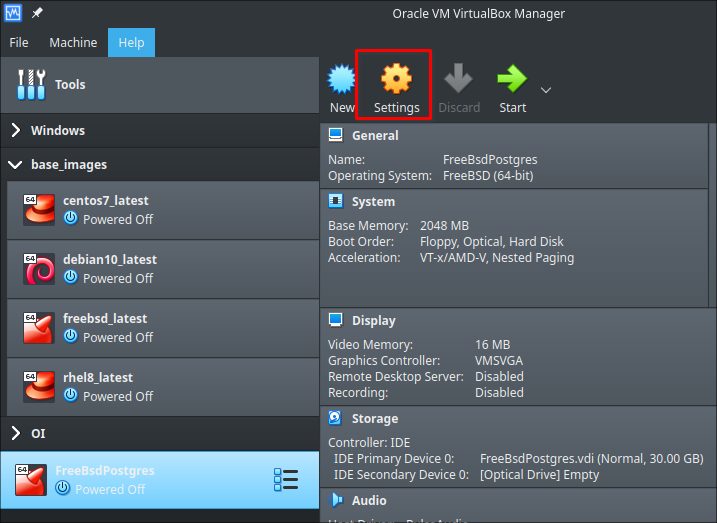Click the rhel8_latest red hat OS icon
717x523 pixels.
[39, 387]
